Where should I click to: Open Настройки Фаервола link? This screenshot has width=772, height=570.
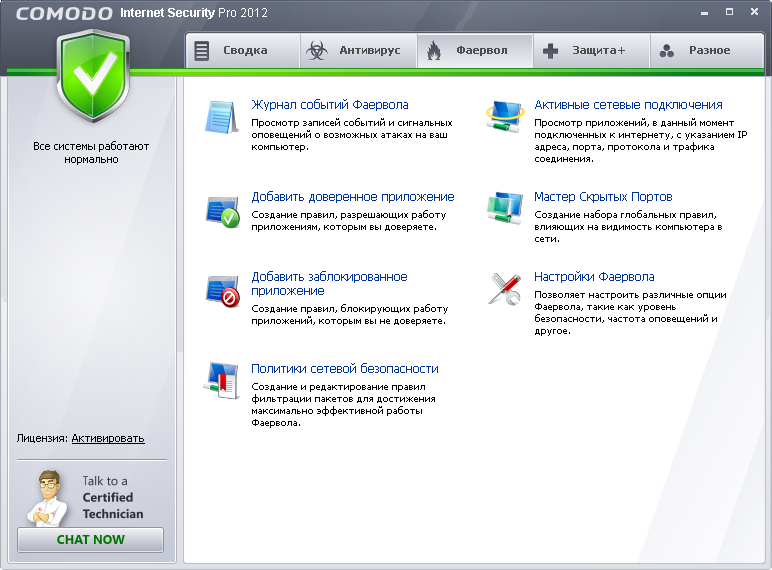[594, 277]
